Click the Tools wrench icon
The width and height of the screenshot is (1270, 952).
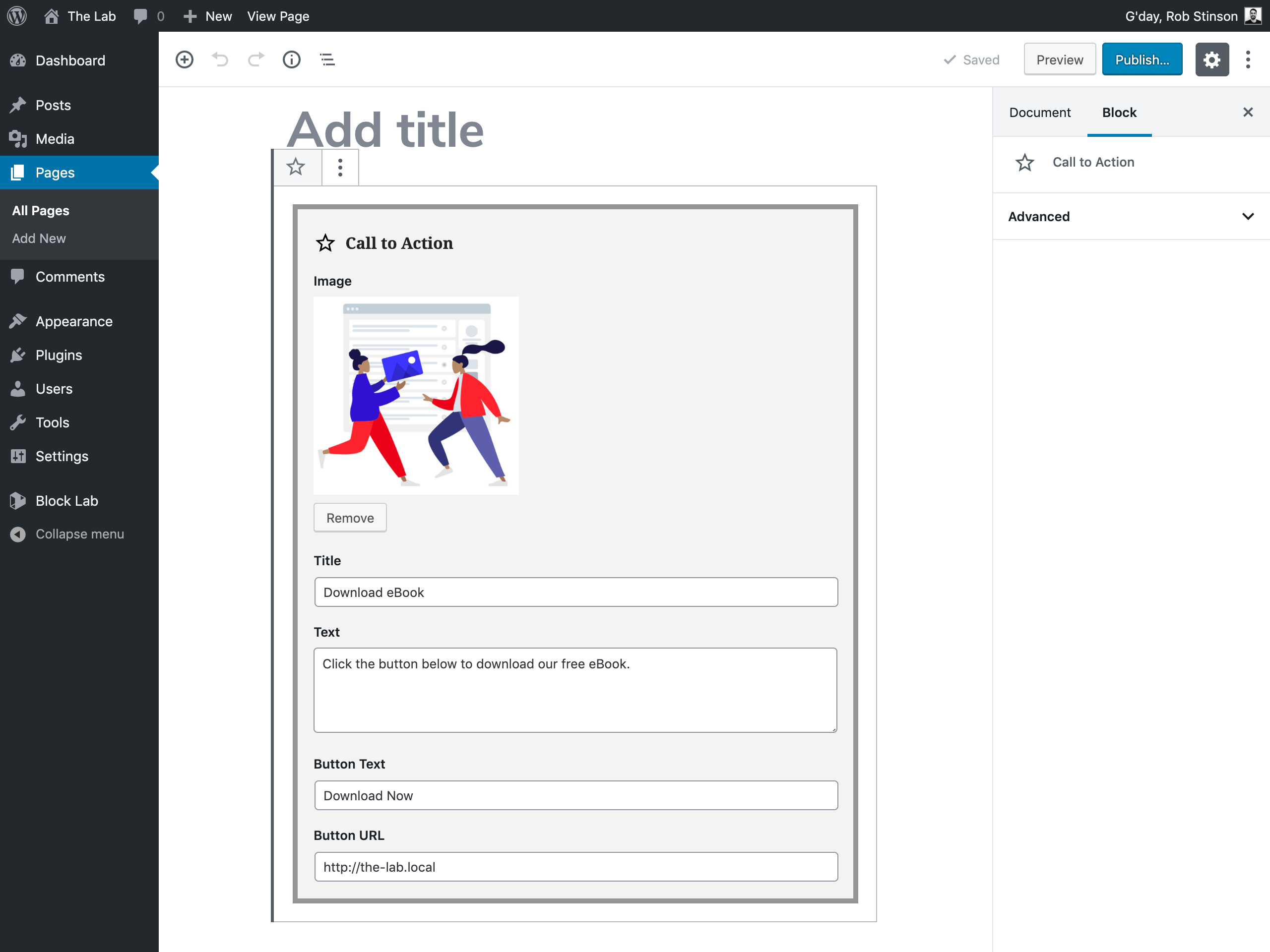click(x=18, y=422)
